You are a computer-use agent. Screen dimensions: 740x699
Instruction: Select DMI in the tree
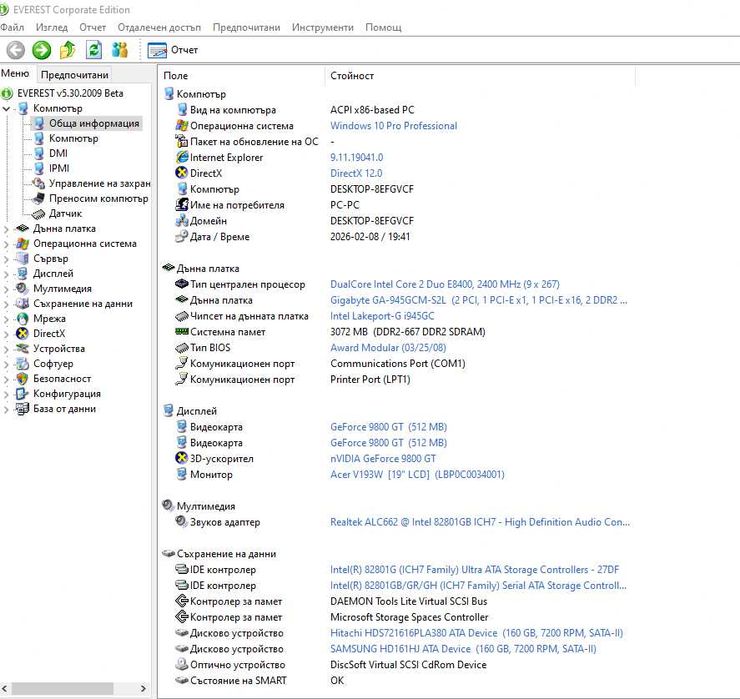(x=58, y=153)
